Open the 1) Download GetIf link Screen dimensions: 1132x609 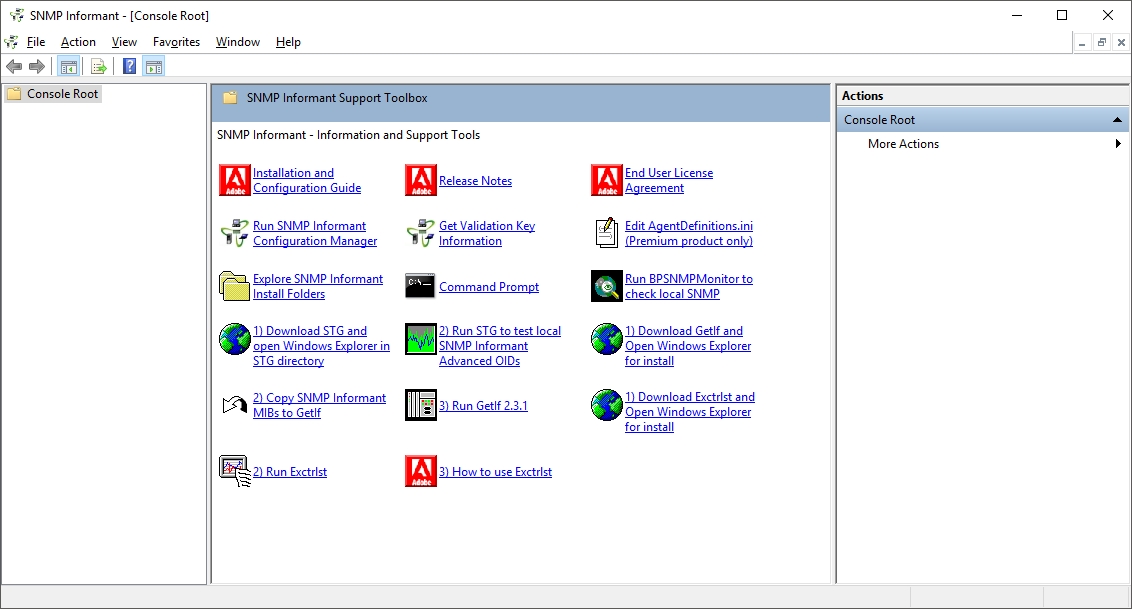pyautogui.click(x=688, y=346)
